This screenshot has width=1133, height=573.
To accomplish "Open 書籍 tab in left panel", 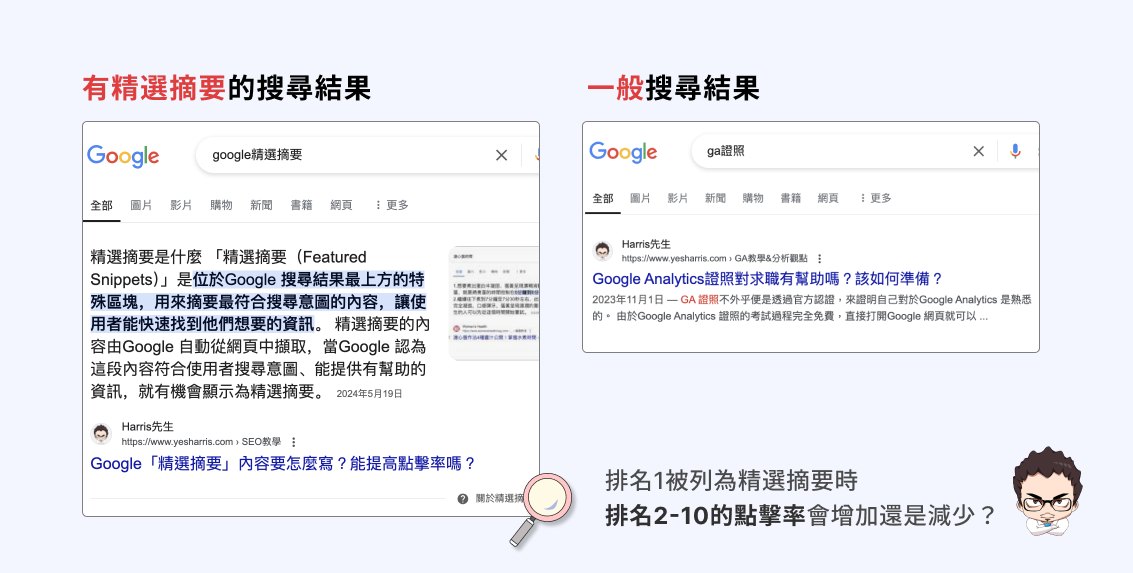I will 301,205.
